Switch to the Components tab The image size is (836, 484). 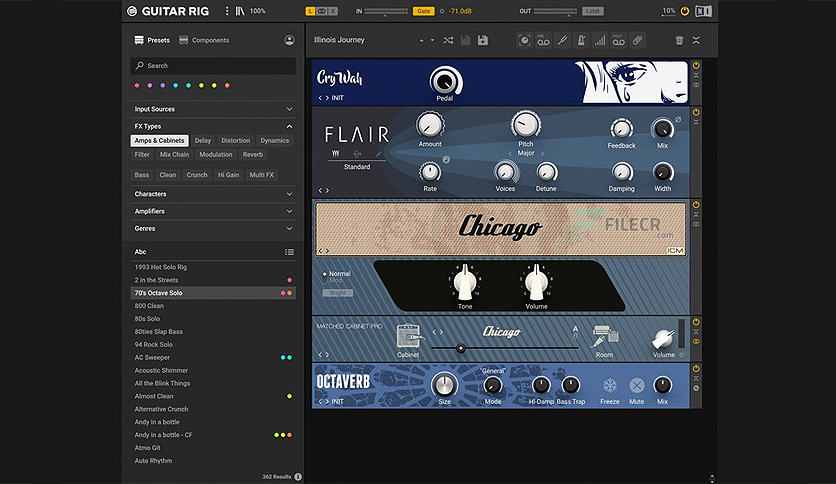pyautogui.click(x=204, y=40)
